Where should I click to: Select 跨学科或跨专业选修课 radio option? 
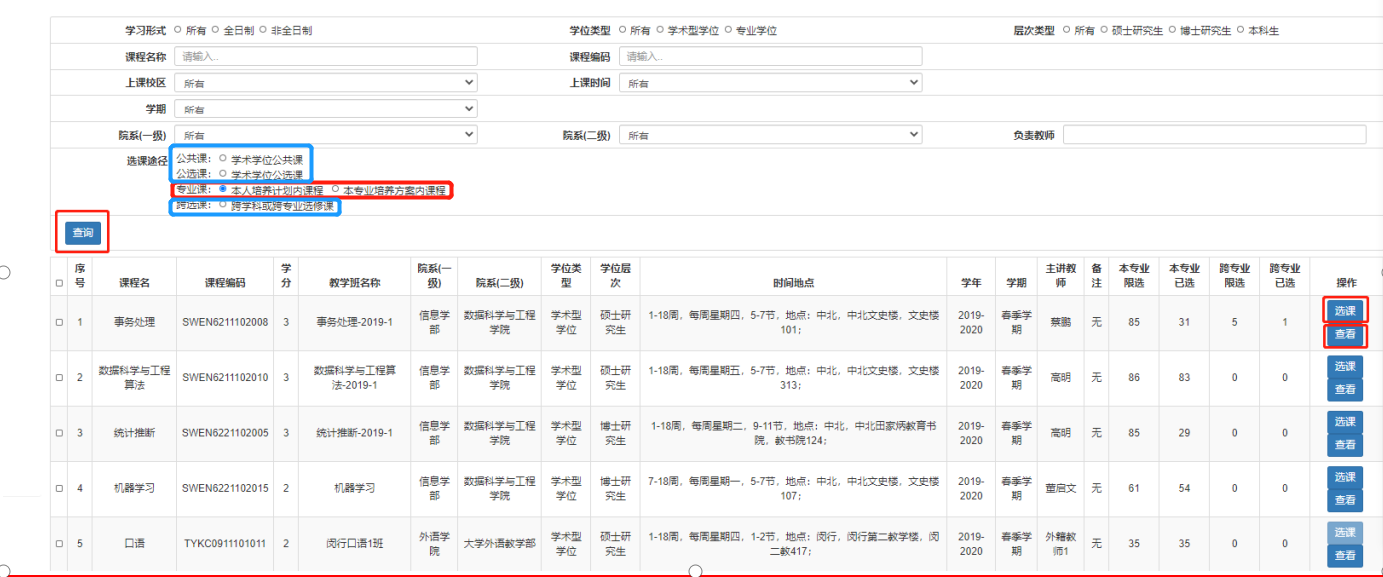[222, 205]
